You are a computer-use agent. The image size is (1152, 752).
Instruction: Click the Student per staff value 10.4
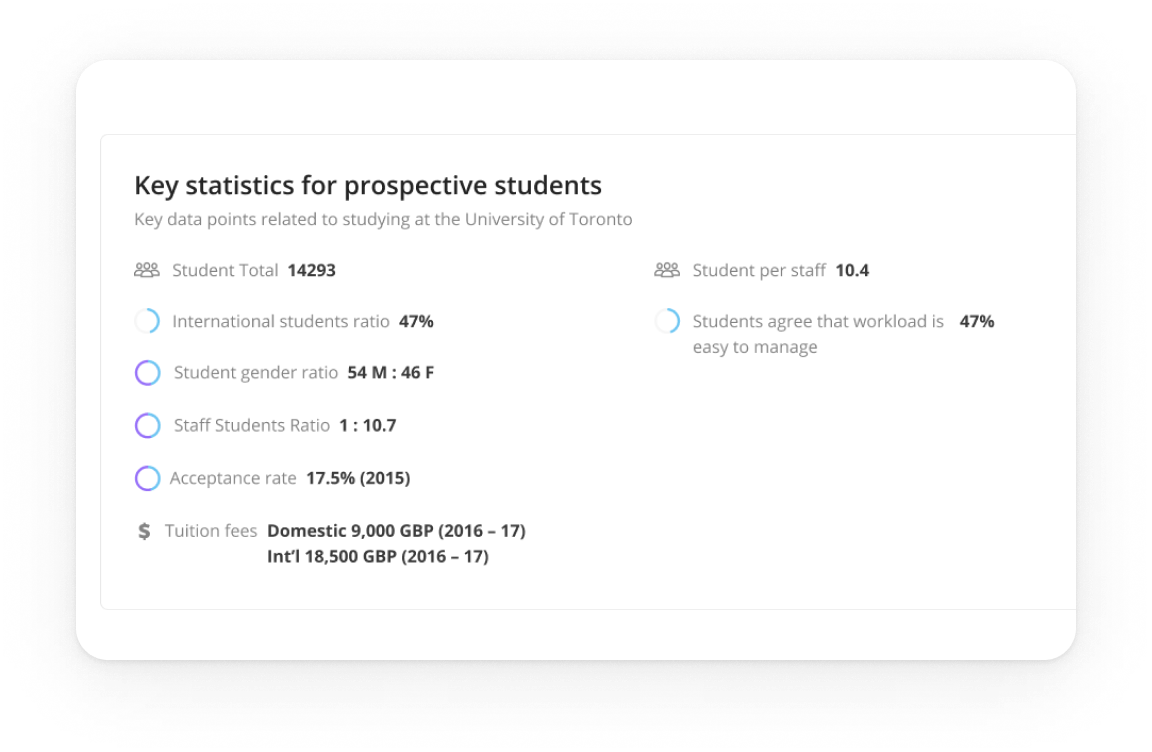click(852, 270)
